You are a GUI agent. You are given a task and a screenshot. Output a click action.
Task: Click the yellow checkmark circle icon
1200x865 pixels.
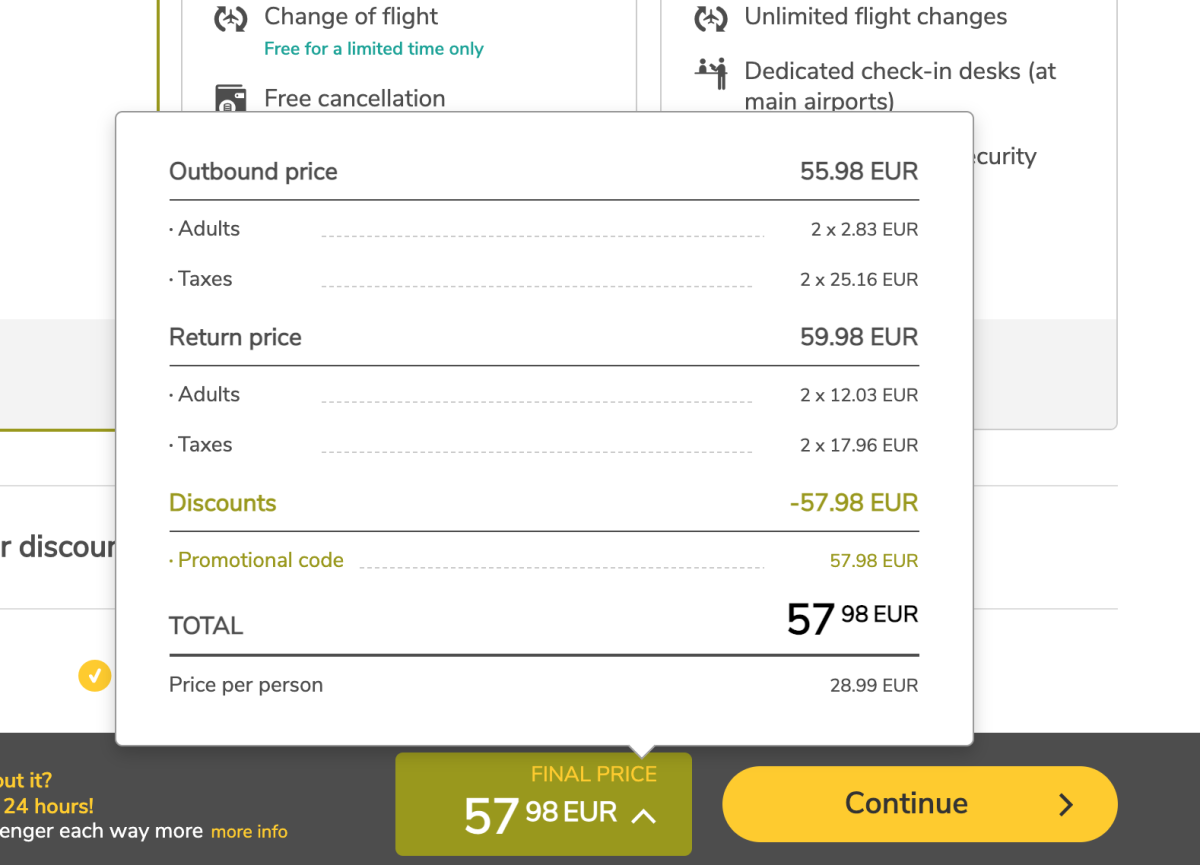coord(94,676)
